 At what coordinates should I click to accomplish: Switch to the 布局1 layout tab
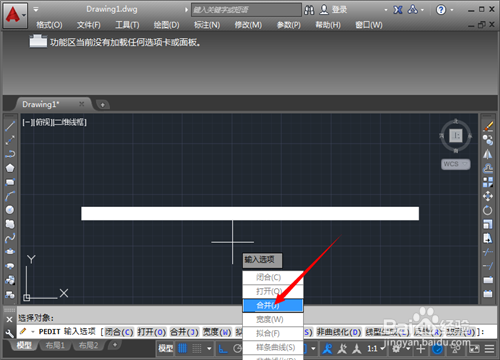click(x=55, y=345)
